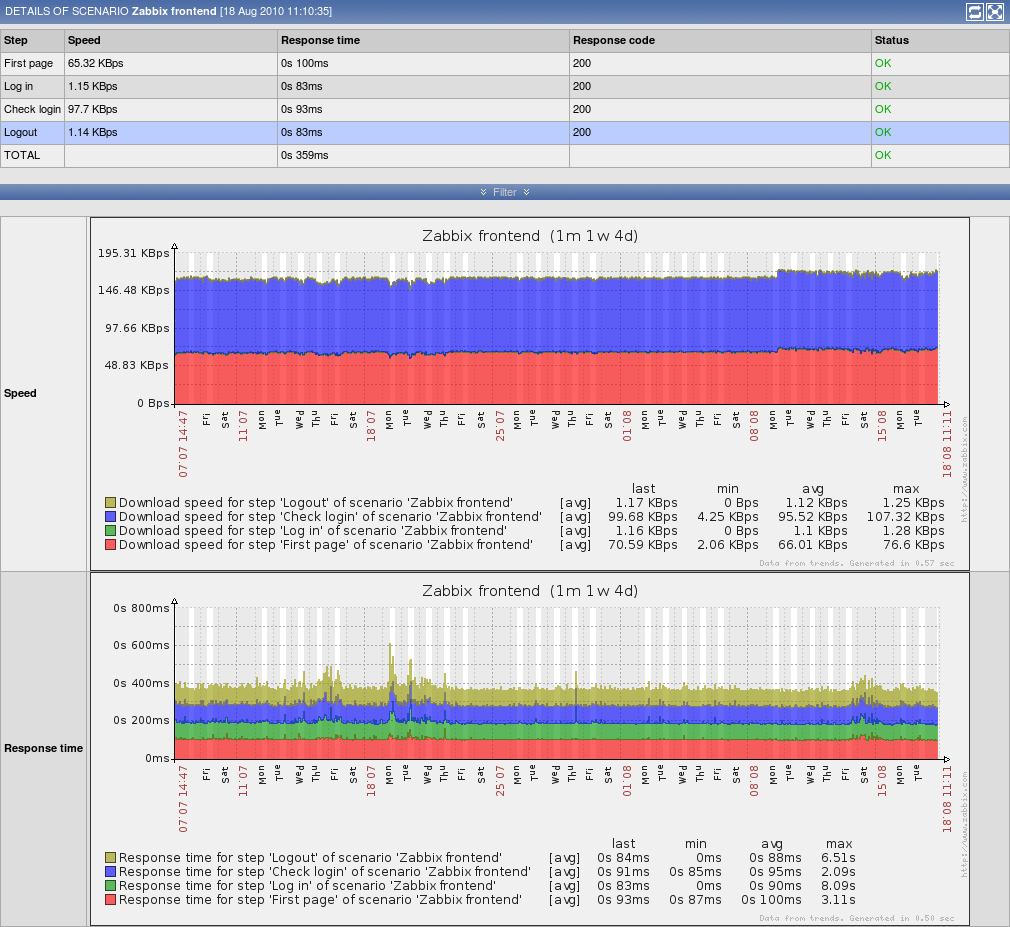This screenshot has height=927, width=1010.
Task: Click the First page row's "0s 100ms" cell
Action: tap(423, 63)
